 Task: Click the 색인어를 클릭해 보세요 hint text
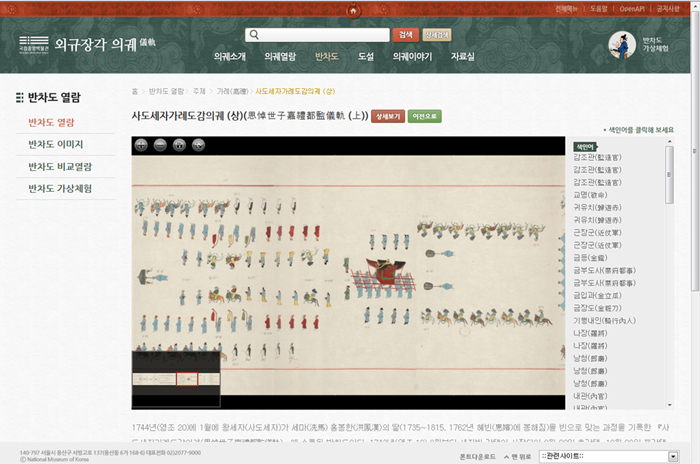(x=639, y=130)
